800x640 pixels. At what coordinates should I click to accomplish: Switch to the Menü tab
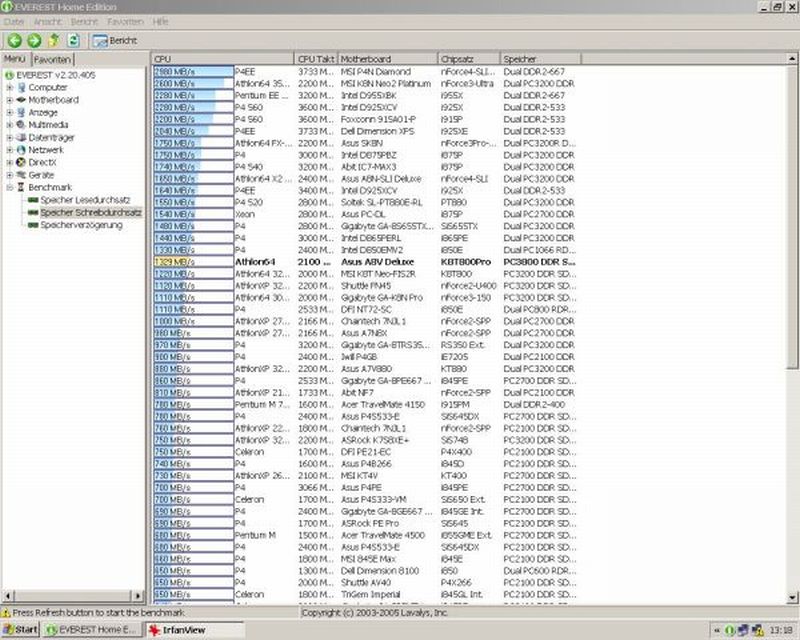pos(15,59)
